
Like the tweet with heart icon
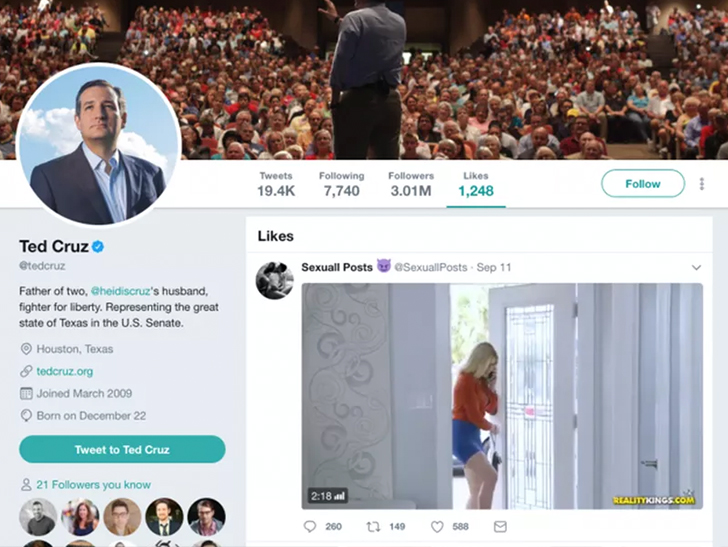[x=437, y=526]
